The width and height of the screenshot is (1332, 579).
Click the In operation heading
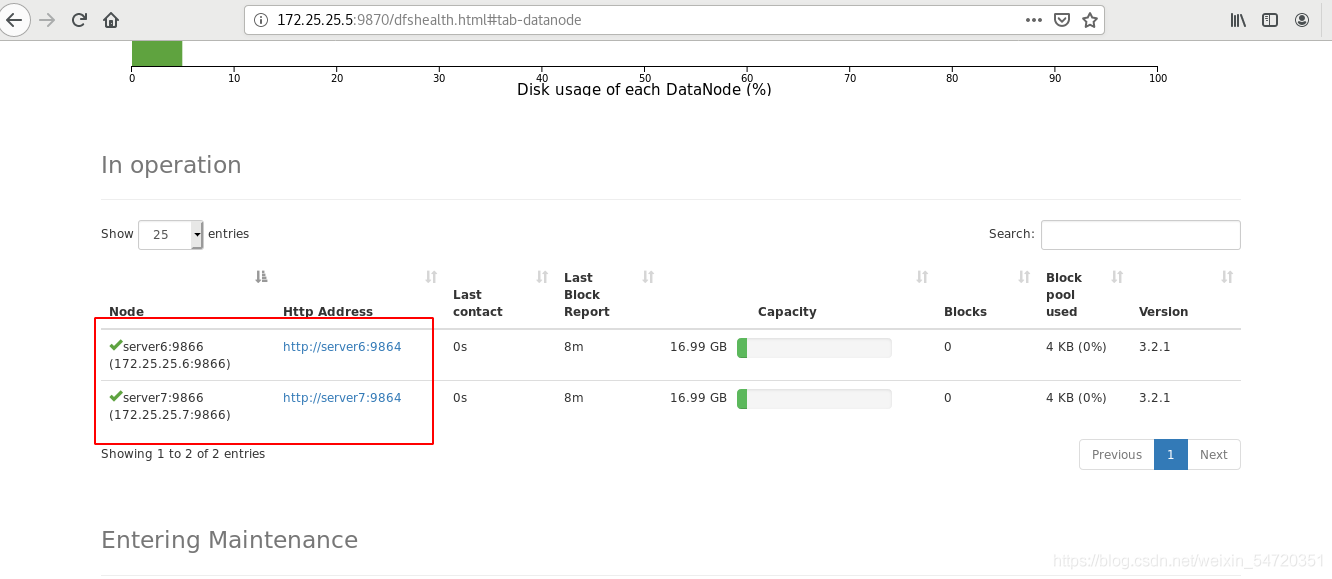pyautogui.click(x=171, y=165)
